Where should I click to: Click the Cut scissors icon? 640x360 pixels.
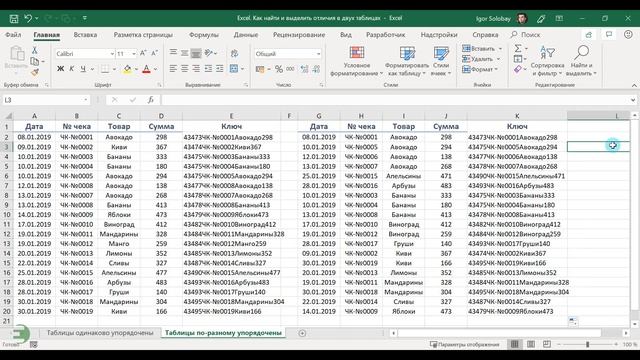click(35, 50)
